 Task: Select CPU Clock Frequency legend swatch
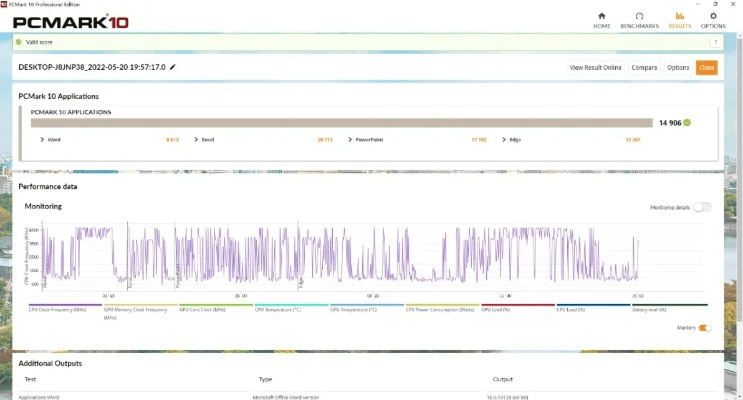pos(65,306)
